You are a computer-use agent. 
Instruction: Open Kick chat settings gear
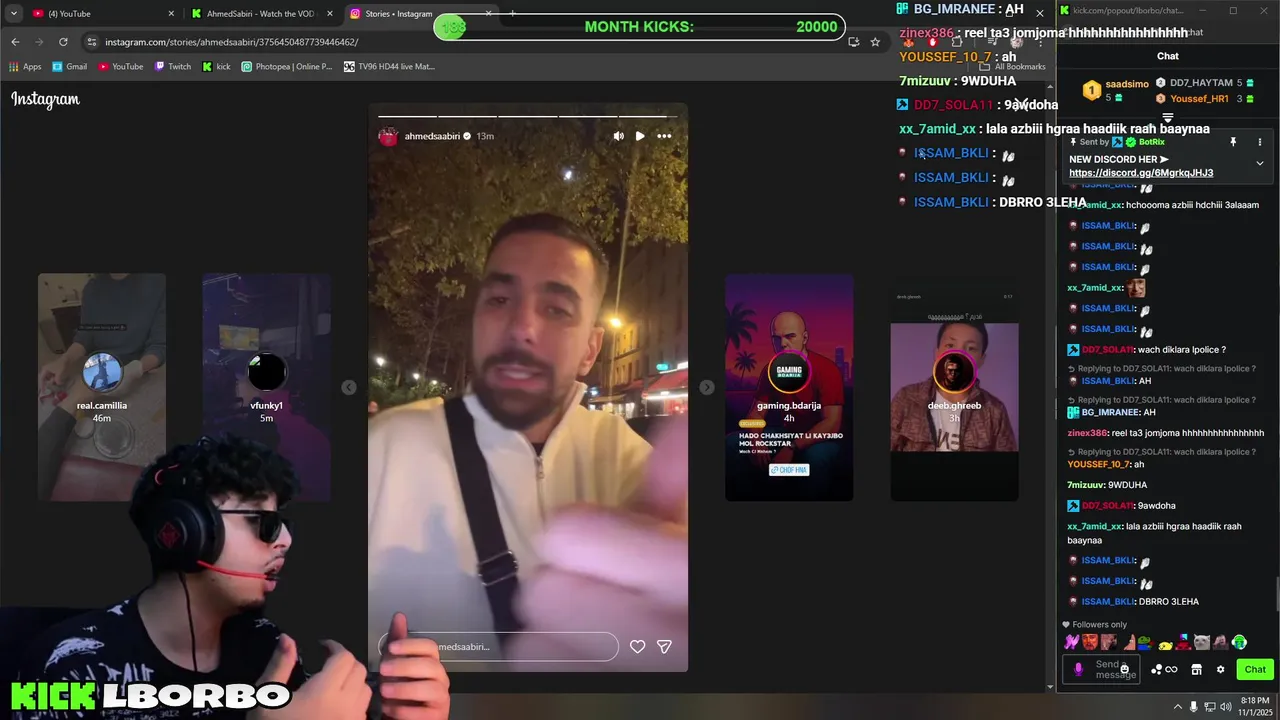click(x=1220, y=669)
